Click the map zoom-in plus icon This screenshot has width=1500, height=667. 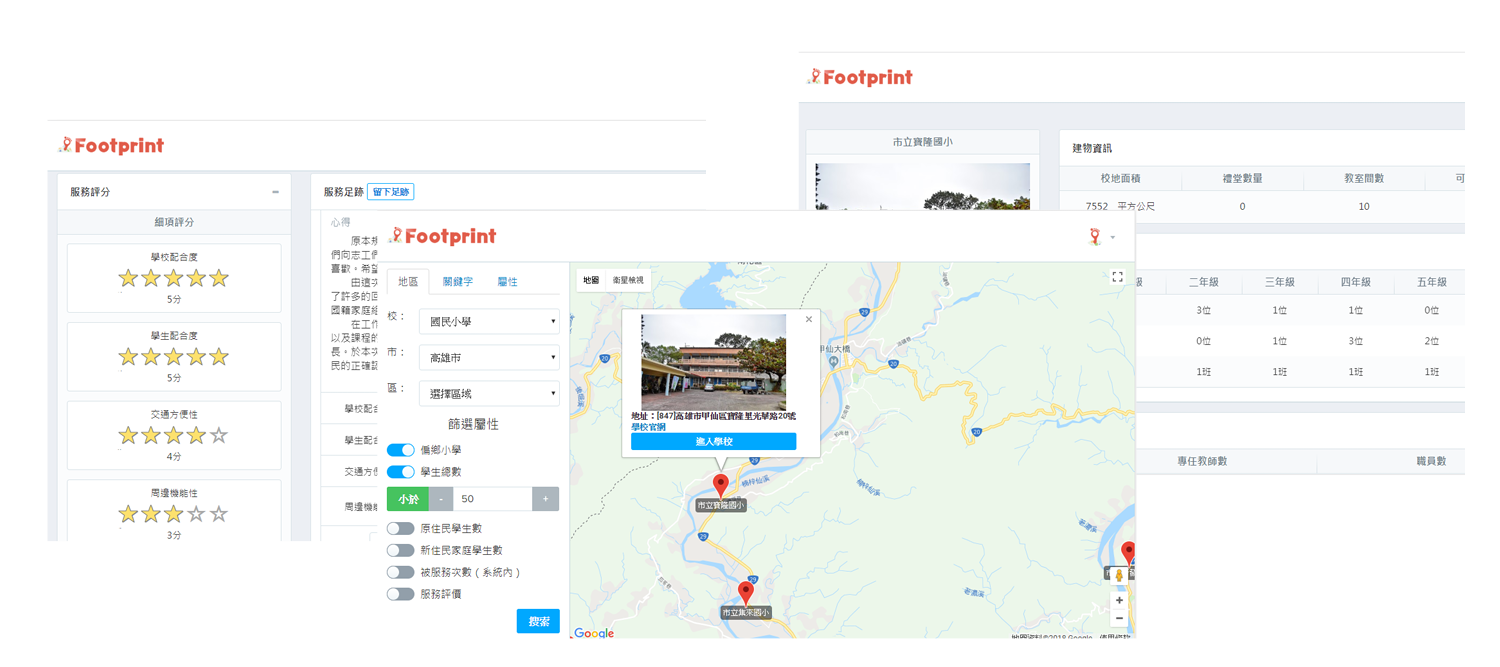1120,600
